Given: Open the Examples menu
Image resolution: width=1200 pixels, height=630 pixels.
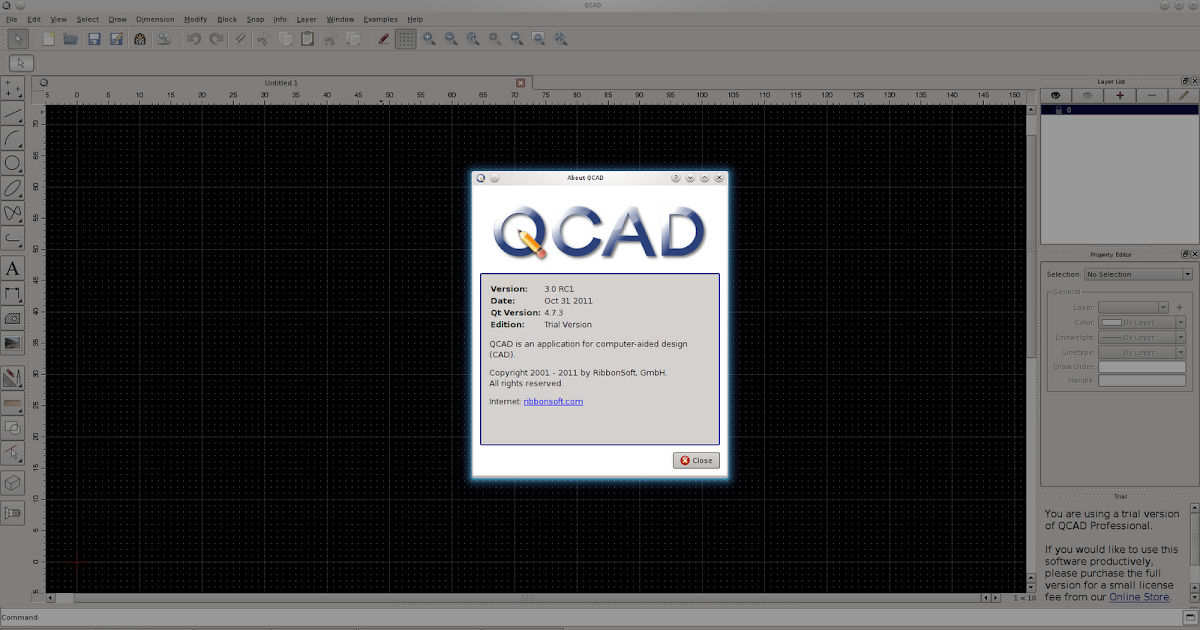Looking at the screenshot, I should point(380,19).
